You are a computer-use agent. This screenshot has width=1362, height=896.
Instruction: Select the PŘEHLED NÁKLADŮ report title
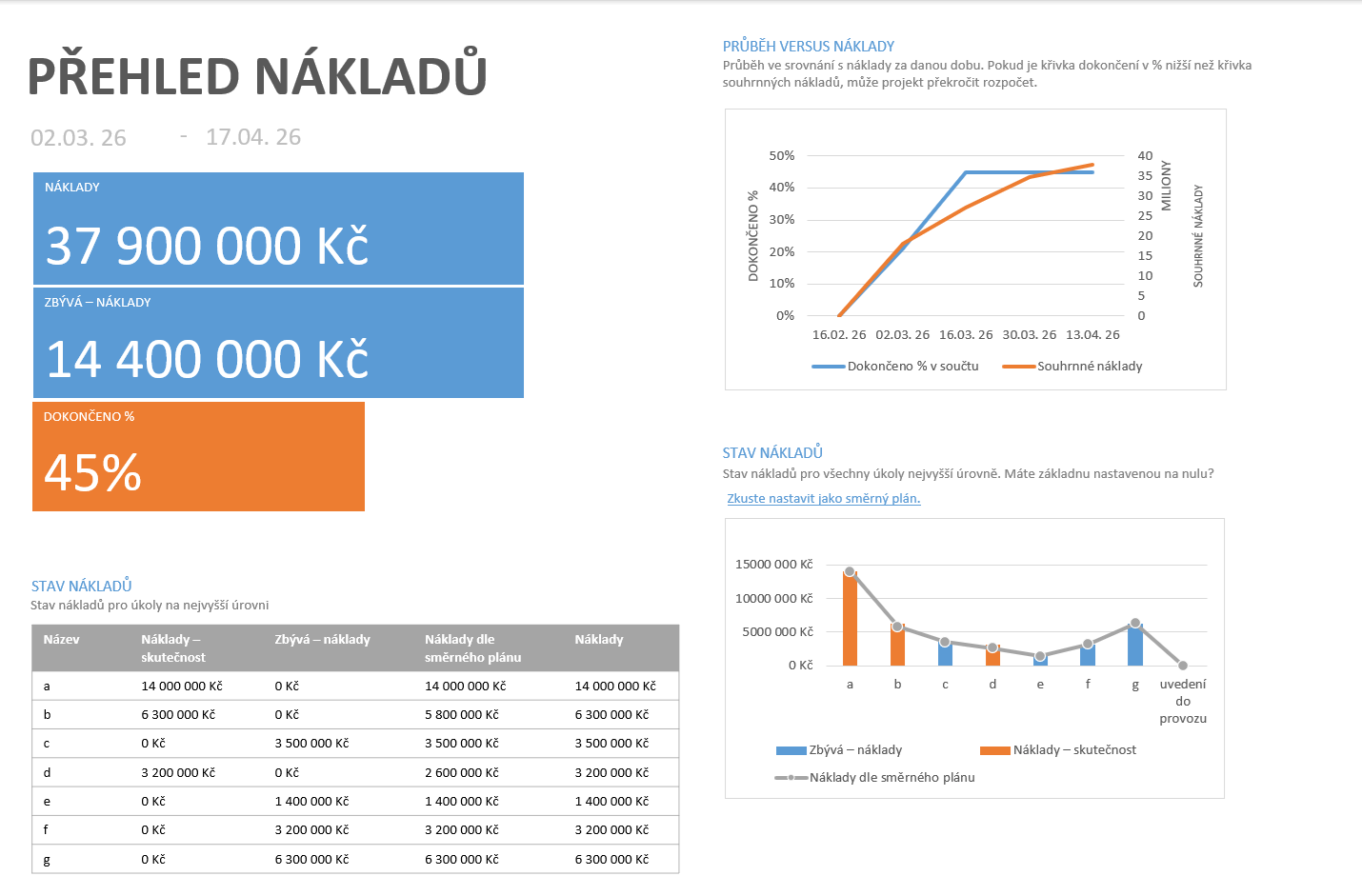257,75
